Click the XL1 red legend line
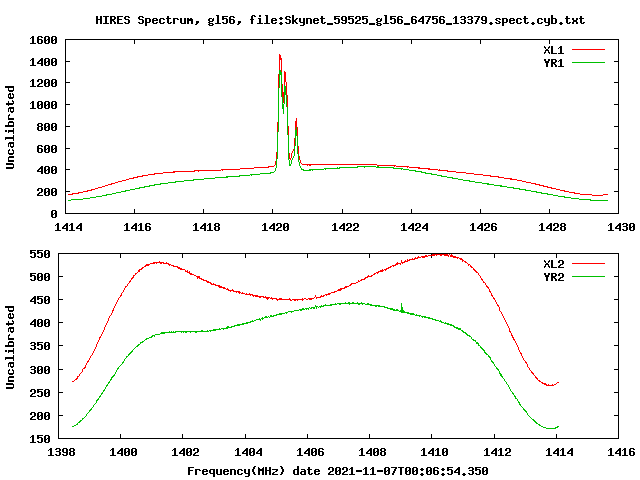The image size is (640, 480). 588,50
